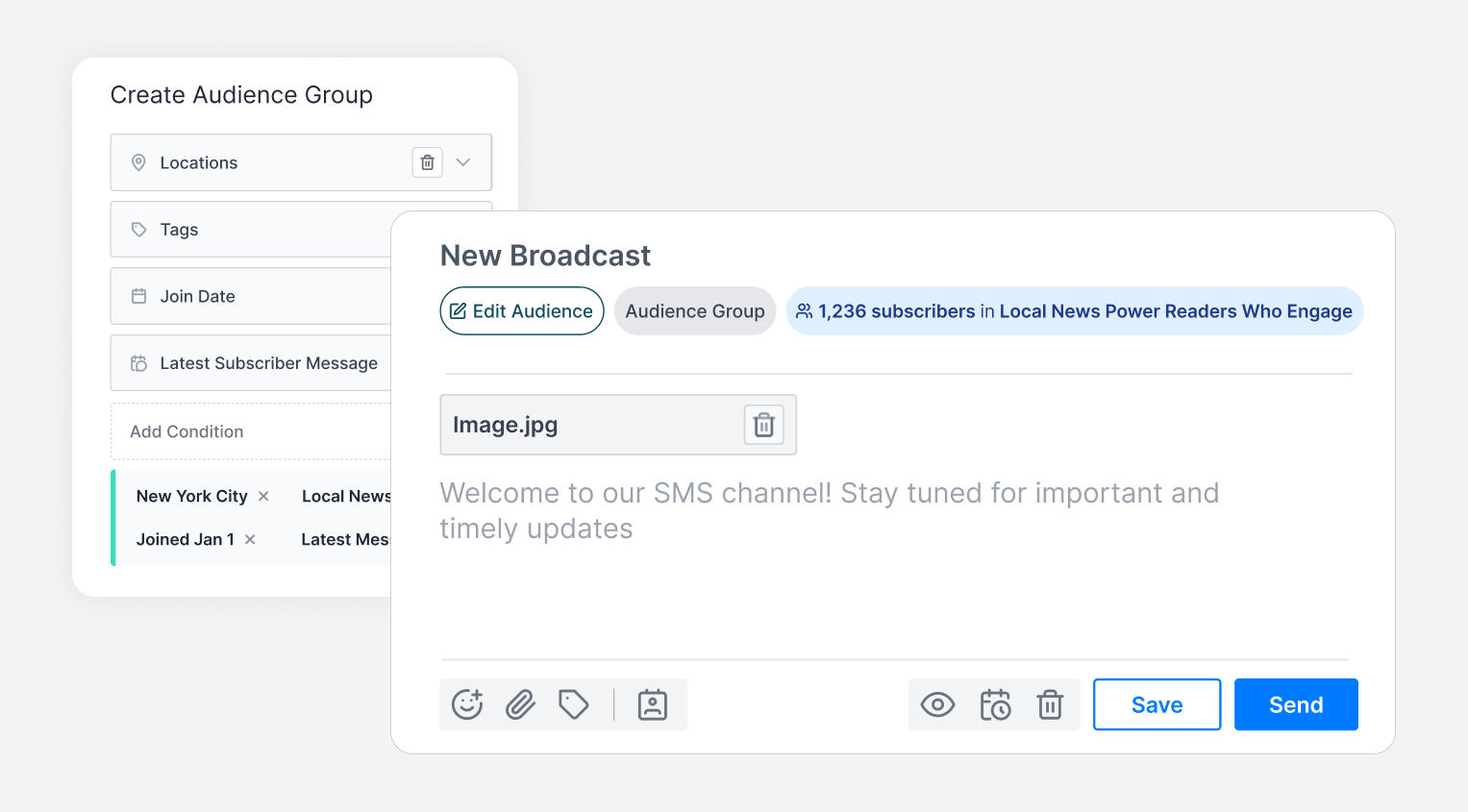Expand the Locations dropdown chevron

[x=463, y=162]
